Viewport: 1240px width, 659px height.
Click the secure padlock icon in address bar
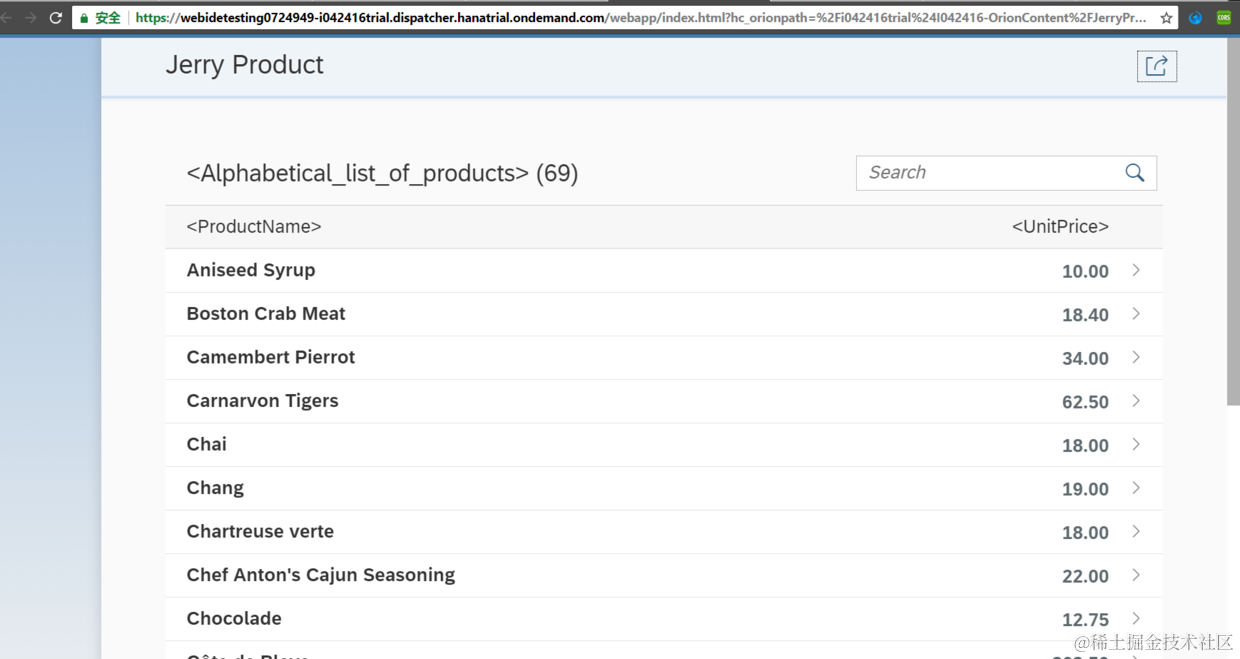click(84, 18)
